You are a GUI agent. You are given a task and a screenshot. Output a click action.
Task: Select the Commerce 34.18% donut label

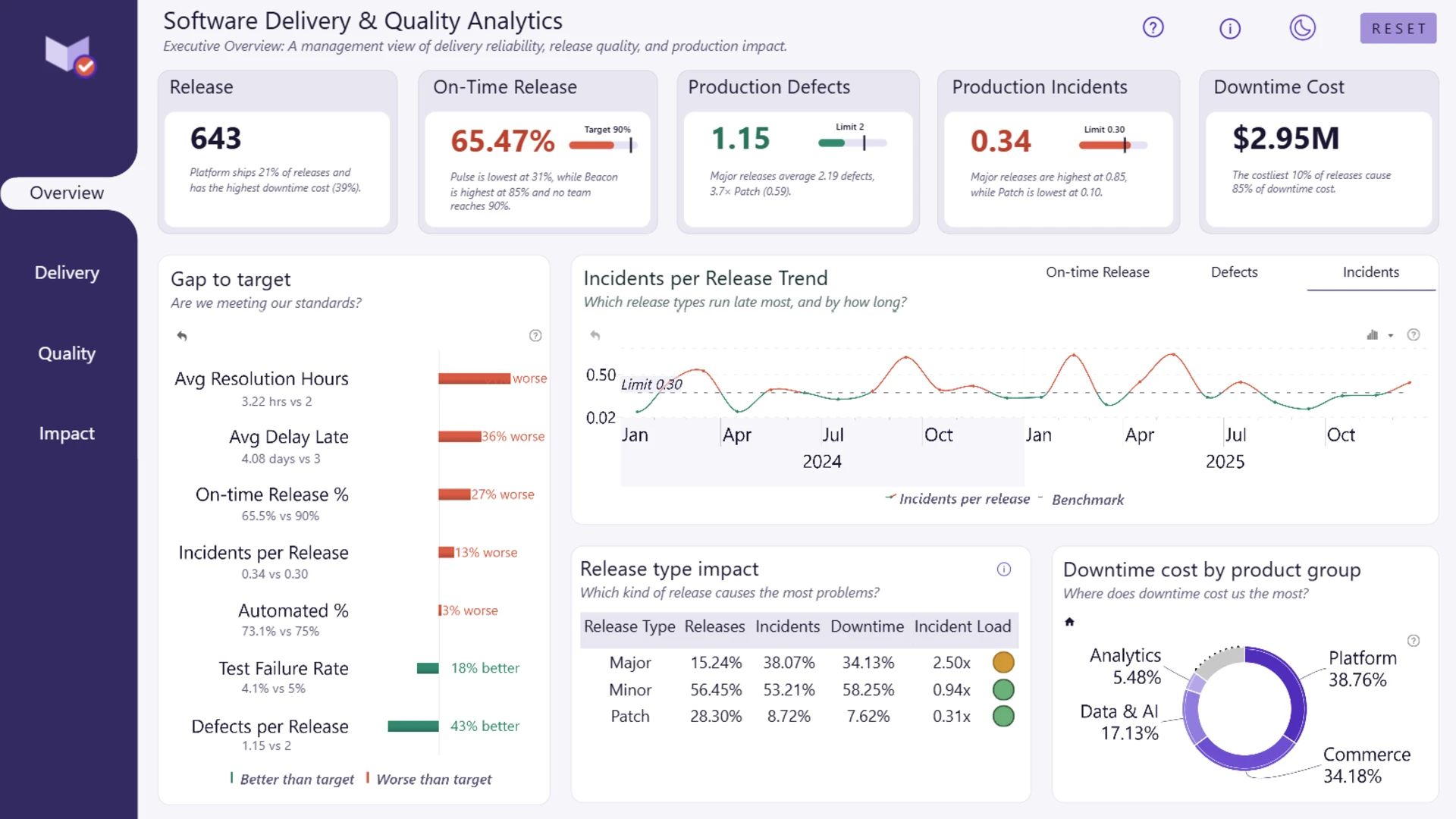tap(1366, 765)
